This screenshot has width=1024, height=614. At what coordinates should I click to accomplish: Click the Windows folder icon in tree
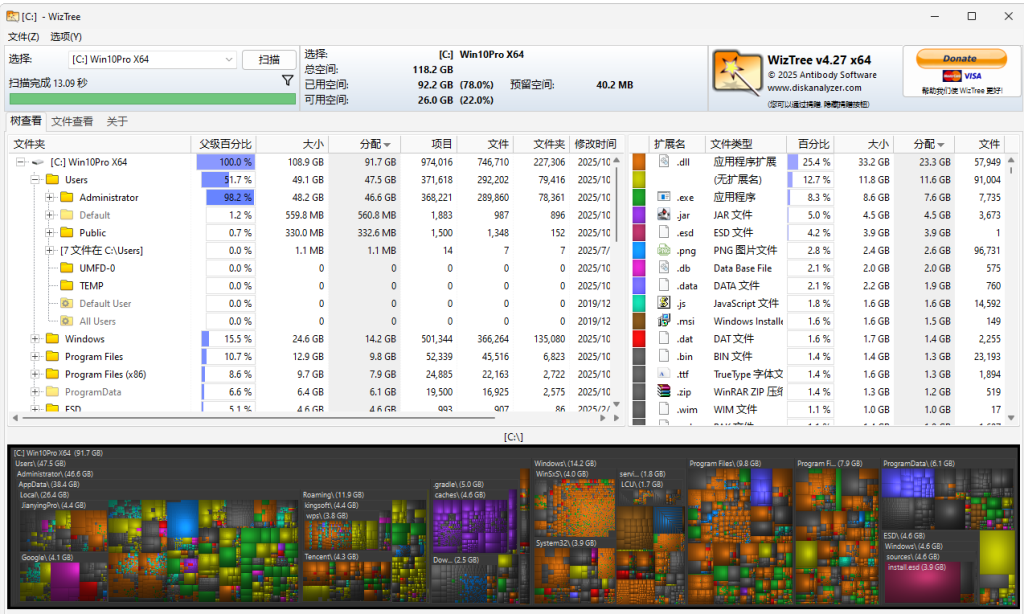[x=52, y=339]
